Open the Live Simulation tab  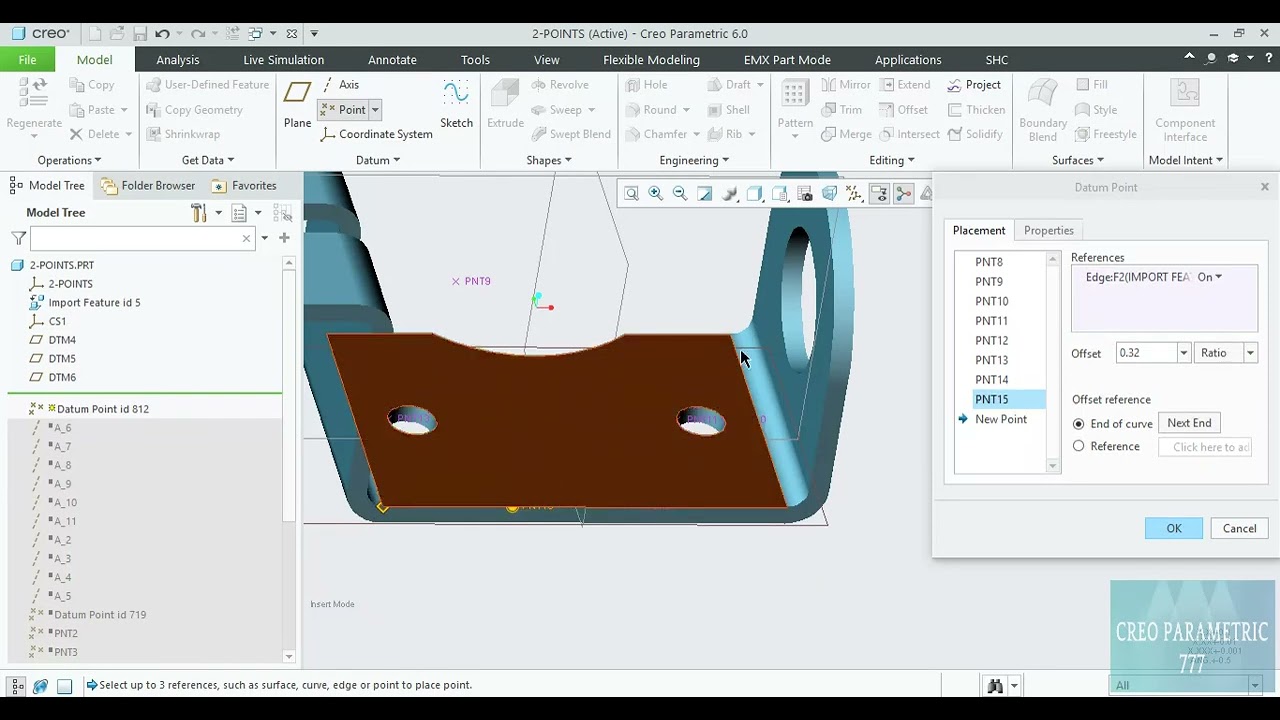coord(283,60)
